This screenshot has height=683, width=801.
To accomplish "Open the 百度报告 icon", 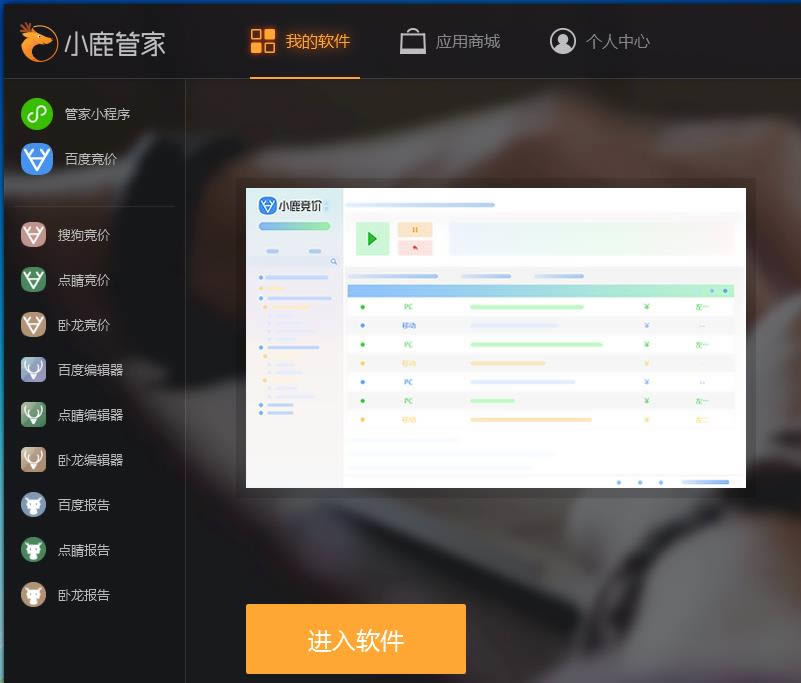I will (34, 505).
